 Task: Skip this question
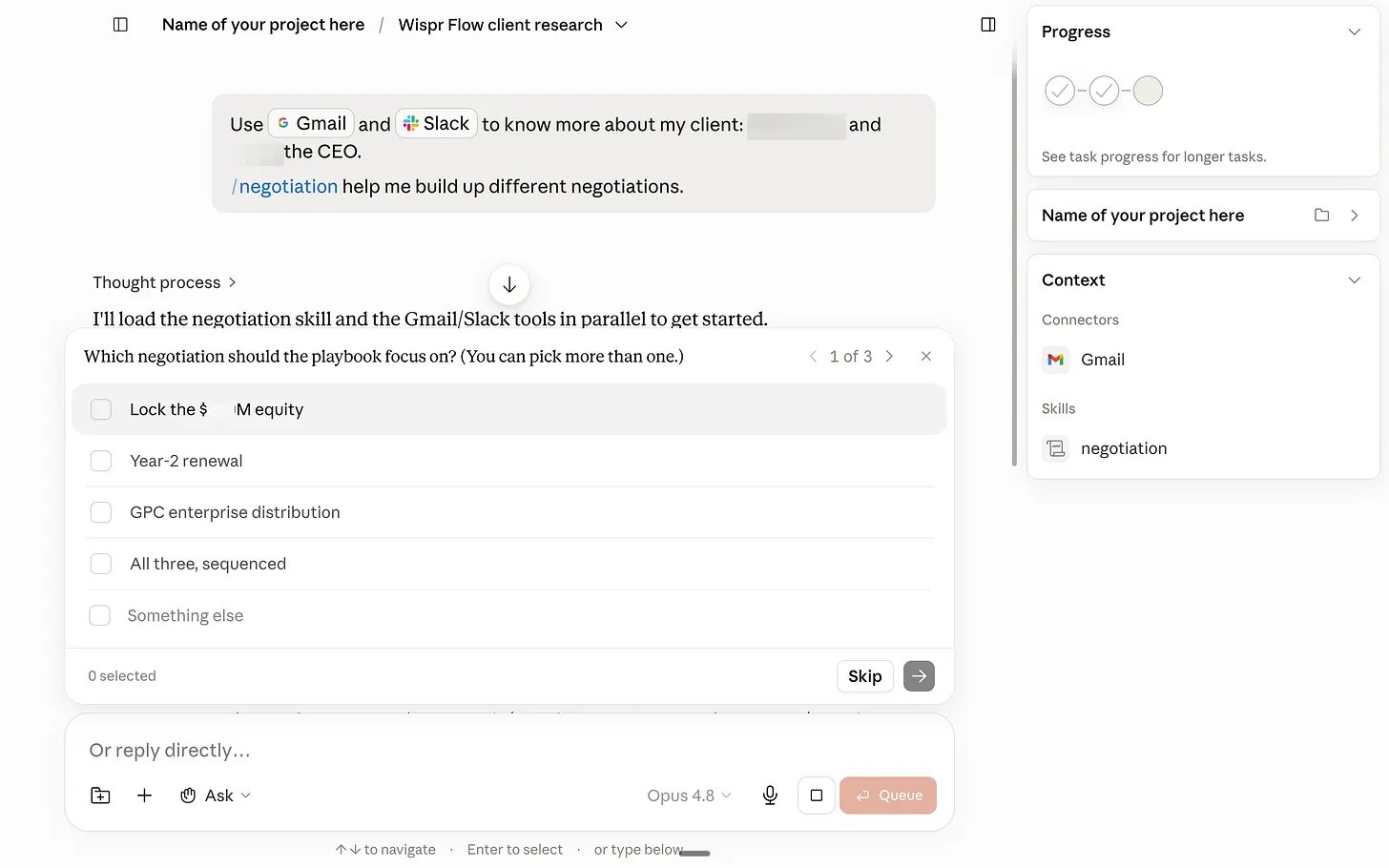865,676
